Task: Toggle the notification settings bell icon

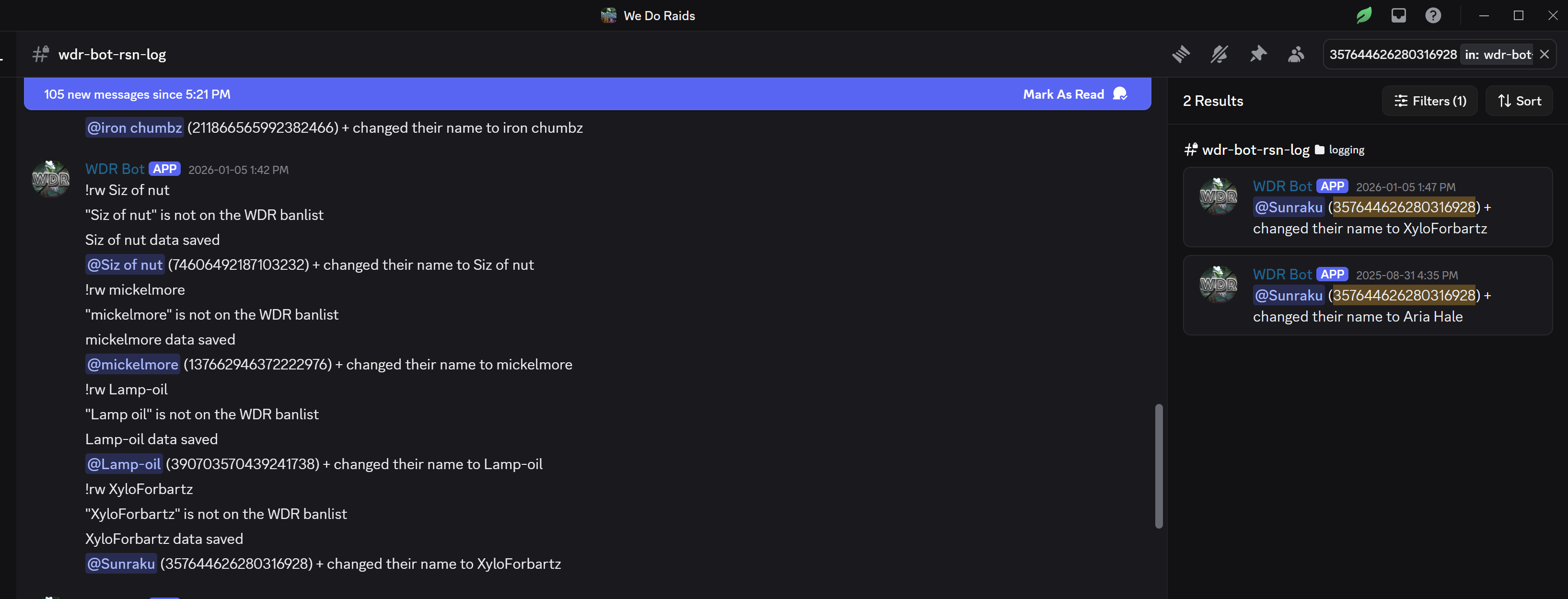Action: [1219, 54]
